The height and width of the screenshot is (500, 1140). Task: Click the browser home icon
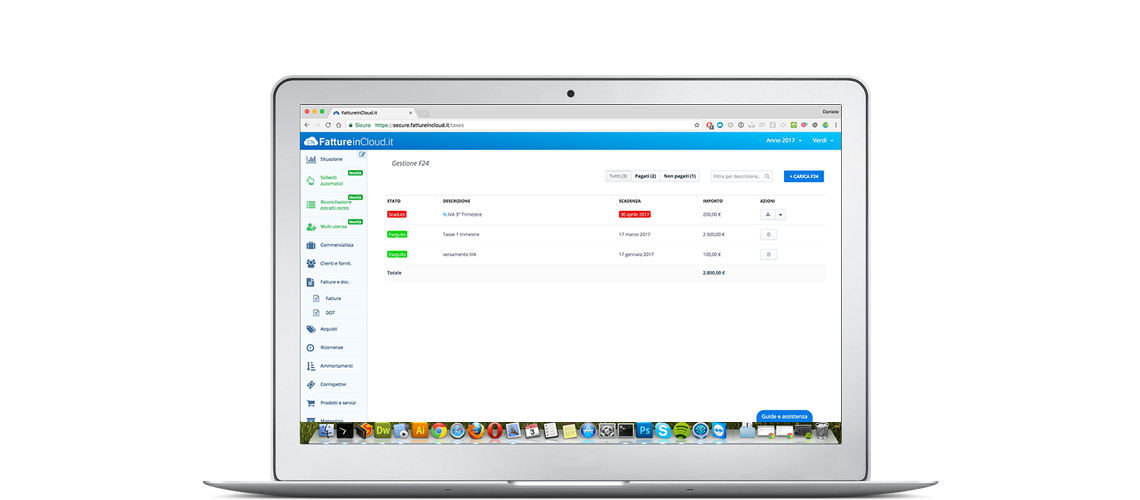click(339, 125)
